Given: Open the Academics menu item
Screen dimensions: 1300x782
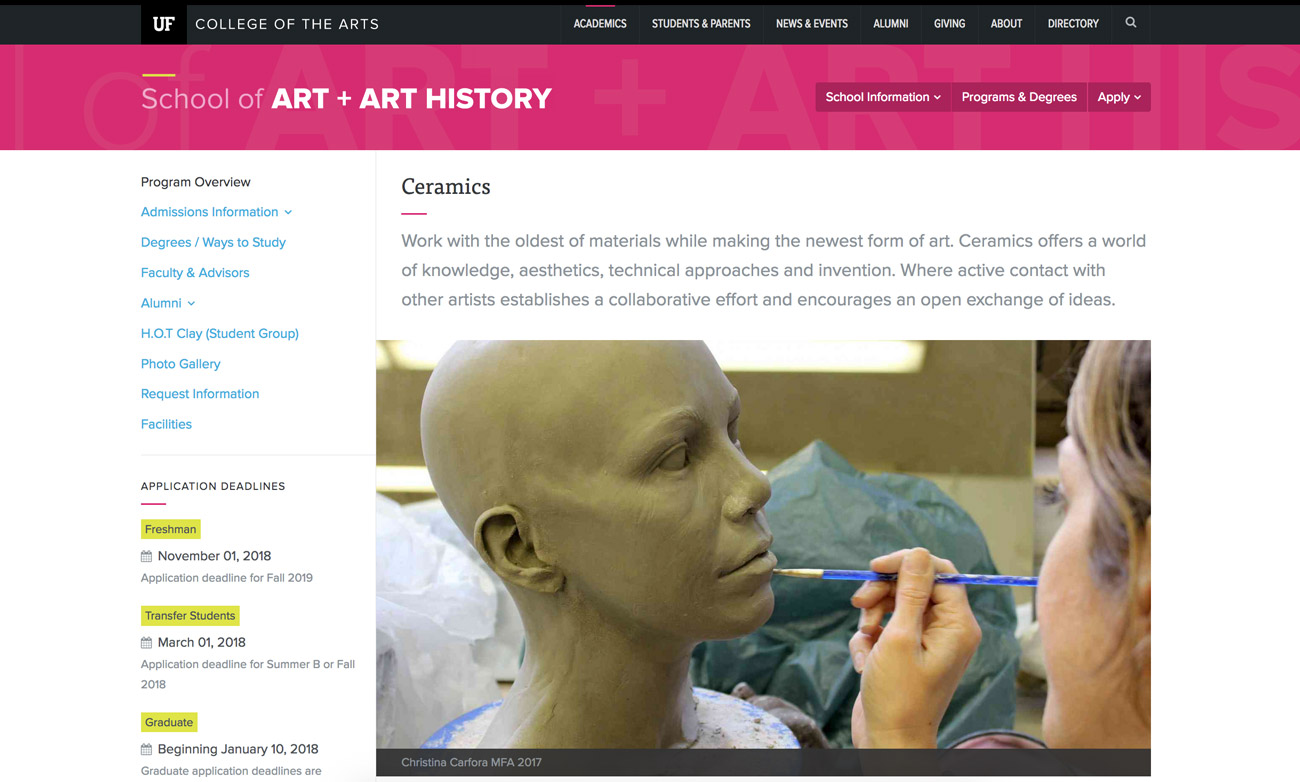Looking at the screenshot, I should point(600,23).
